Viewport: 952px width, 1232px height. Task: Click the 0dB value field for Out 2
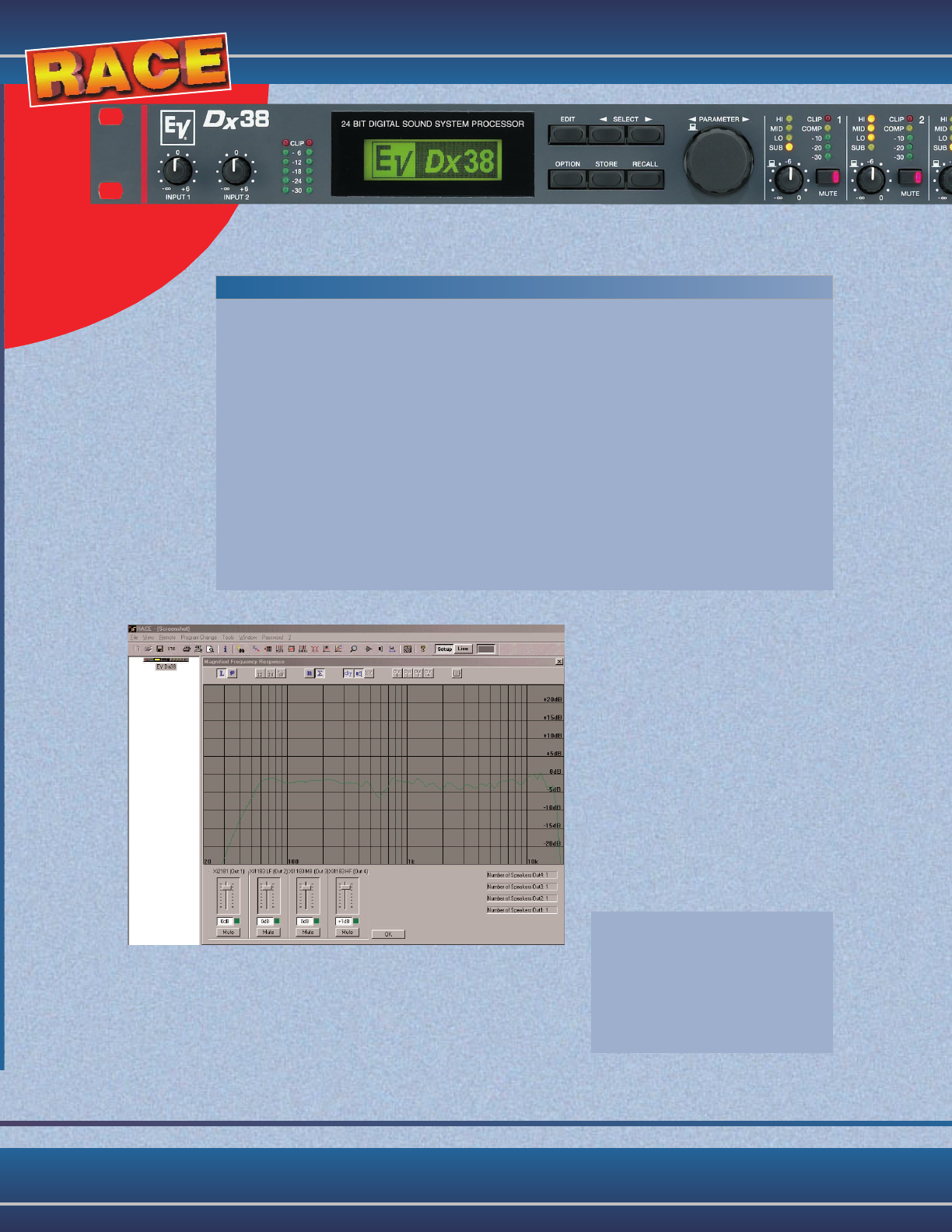264,921
